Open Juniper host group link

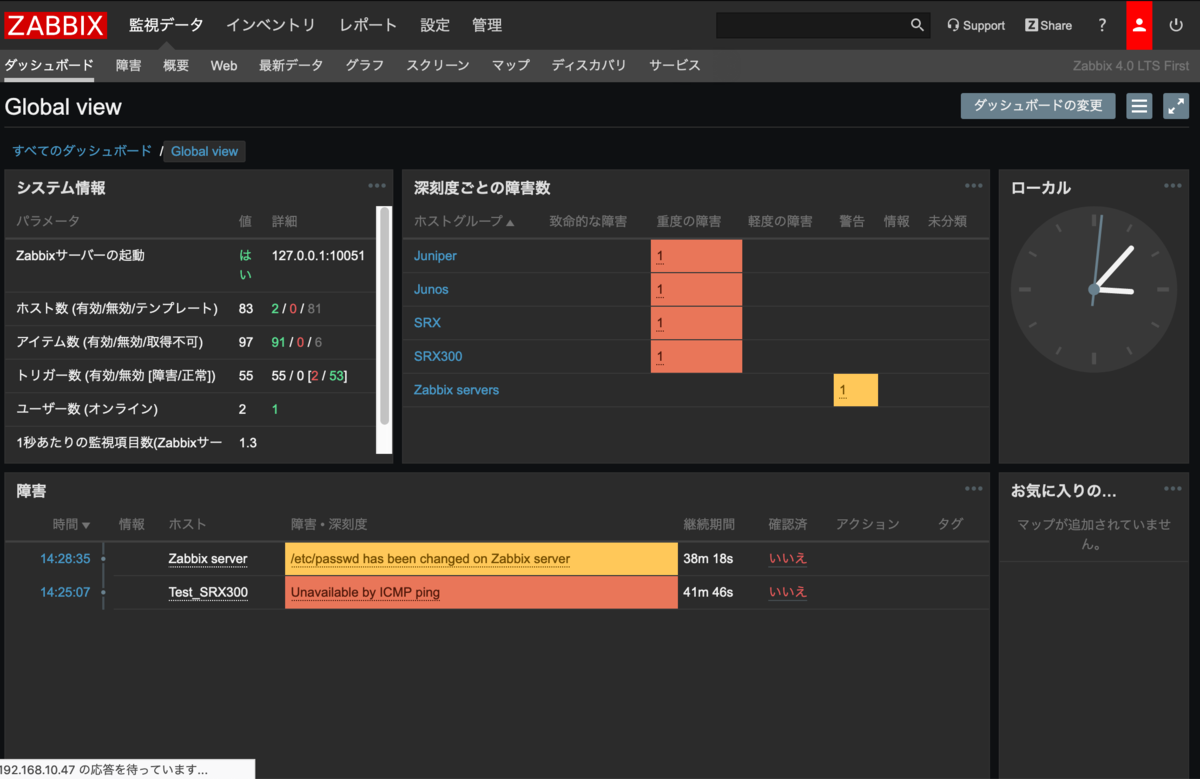[435, 256]
